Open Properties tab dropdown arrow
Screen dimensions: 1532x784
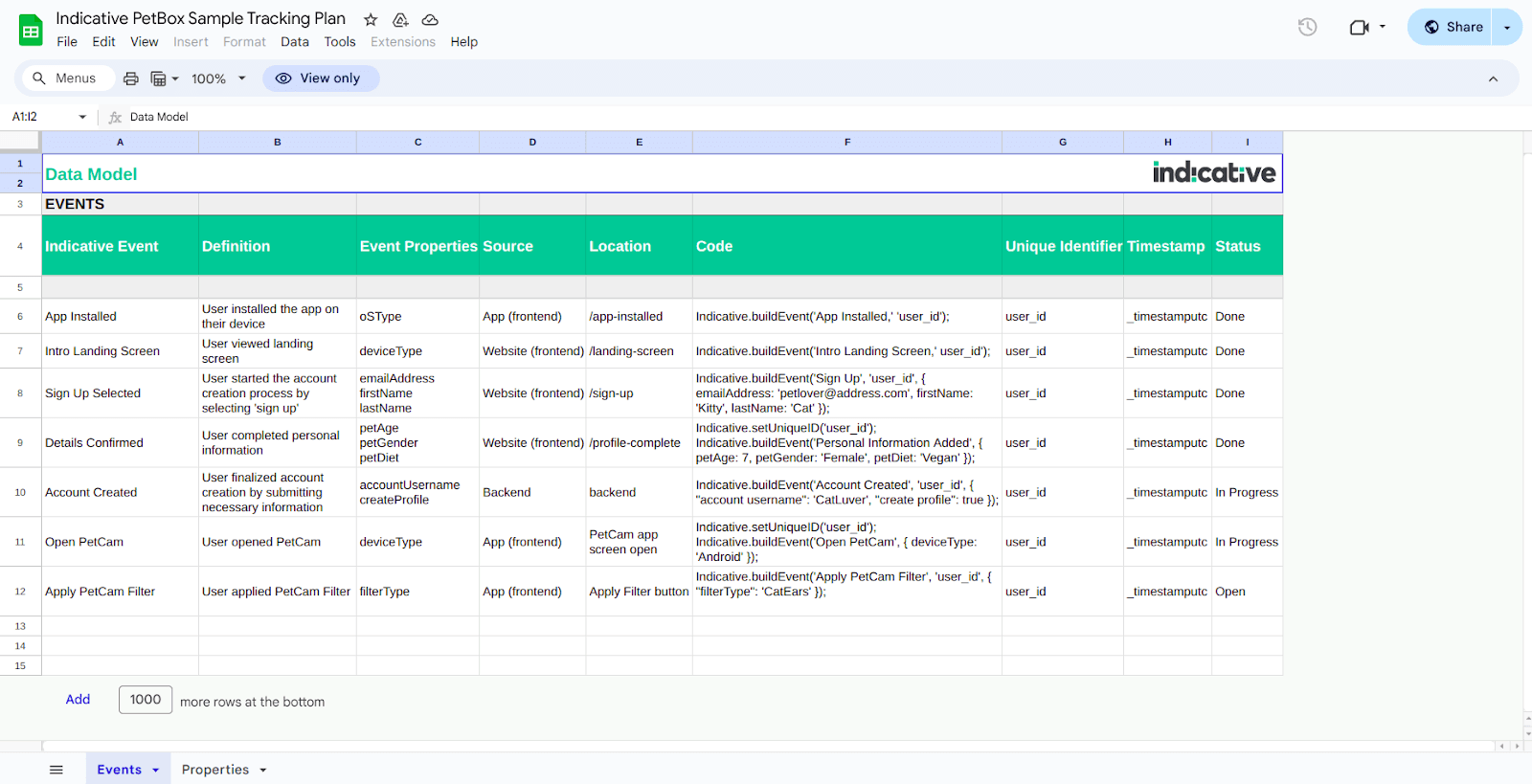tap(263, 770)
